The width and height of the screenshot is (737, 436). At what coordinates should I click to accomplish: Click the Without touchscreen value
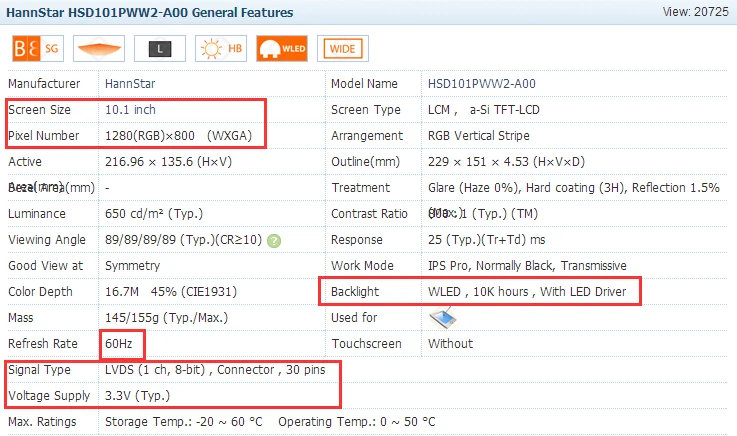pyautogui.click(x=450, y=344)
